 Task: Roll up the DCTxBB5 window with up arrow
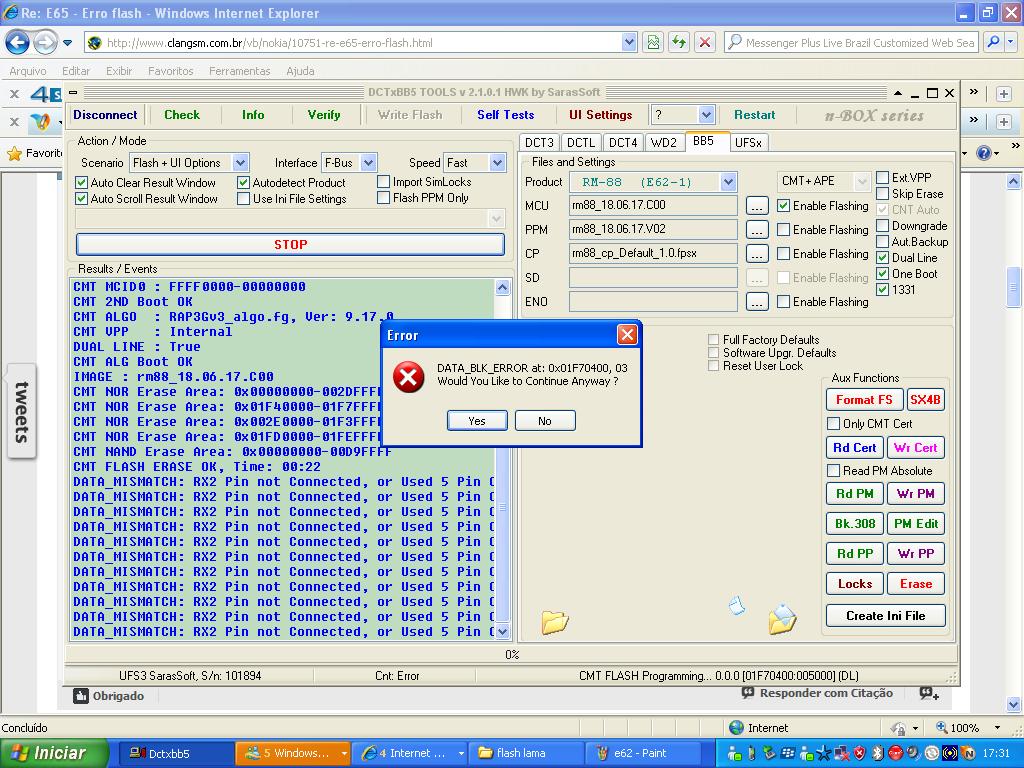tap(899, 93)
